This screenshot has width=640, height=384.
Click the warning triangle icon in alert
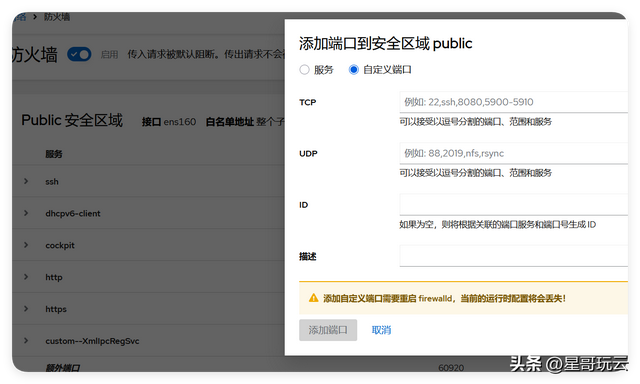[x=313, y=298]
